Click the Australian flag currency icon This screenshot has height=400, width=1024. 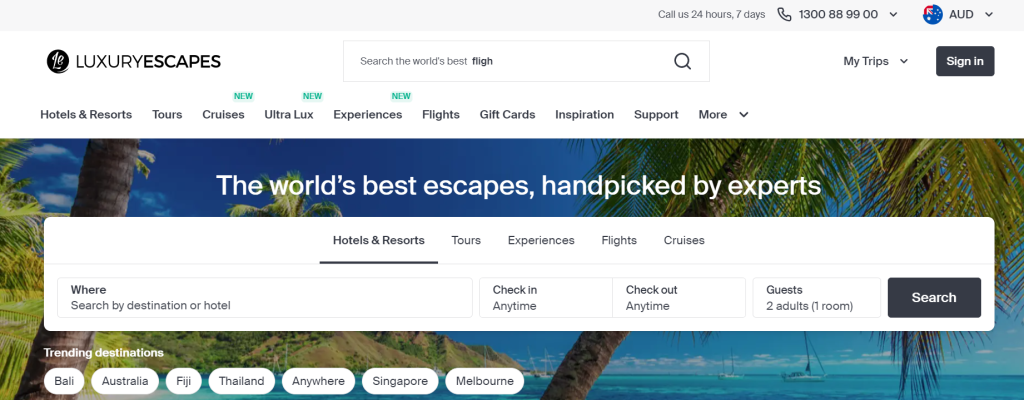933,14
